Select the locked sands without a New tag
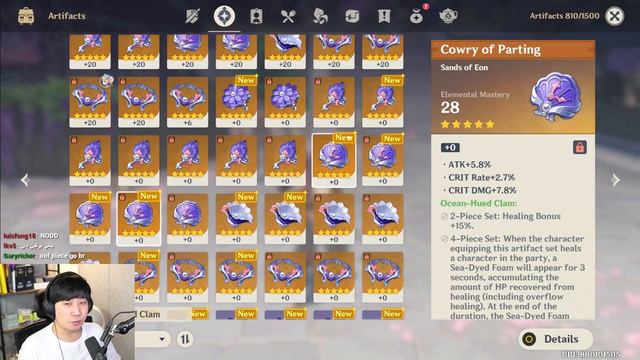Image resolution: width=640 pixels, height=360 pixels. click(187, 219)
